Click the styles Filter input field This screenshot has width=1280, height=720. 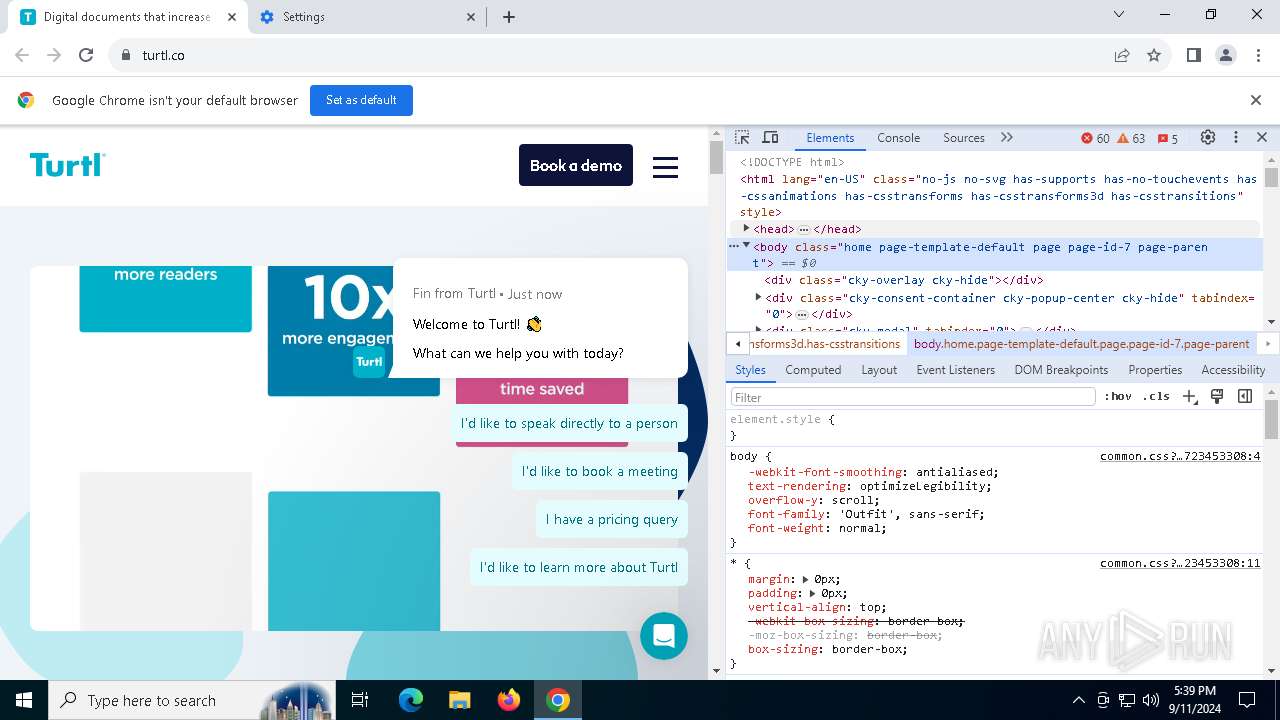(x=913, y=397)
